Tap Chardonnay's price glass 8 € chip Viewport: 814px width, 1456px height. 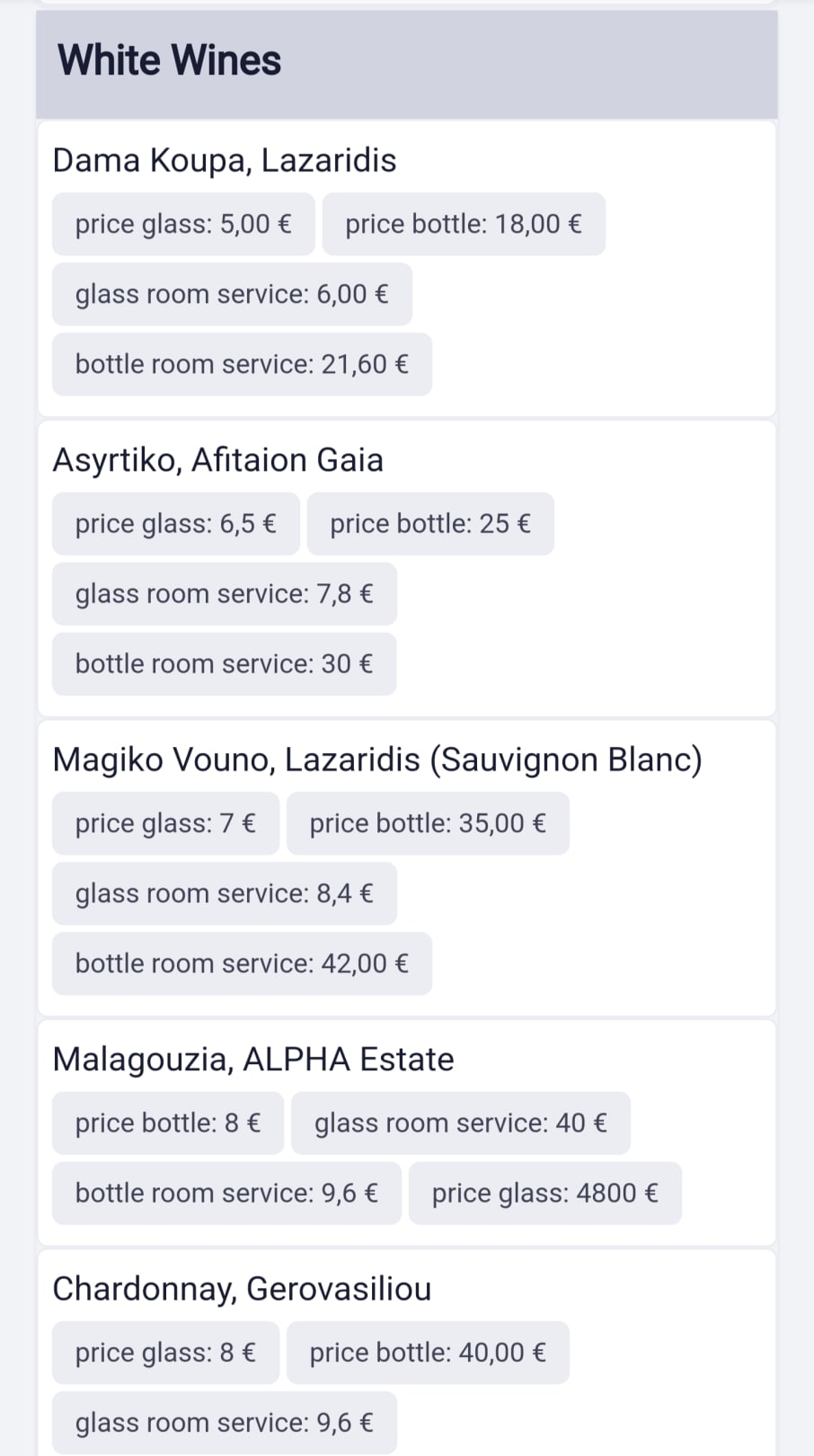coord(165,1353)
